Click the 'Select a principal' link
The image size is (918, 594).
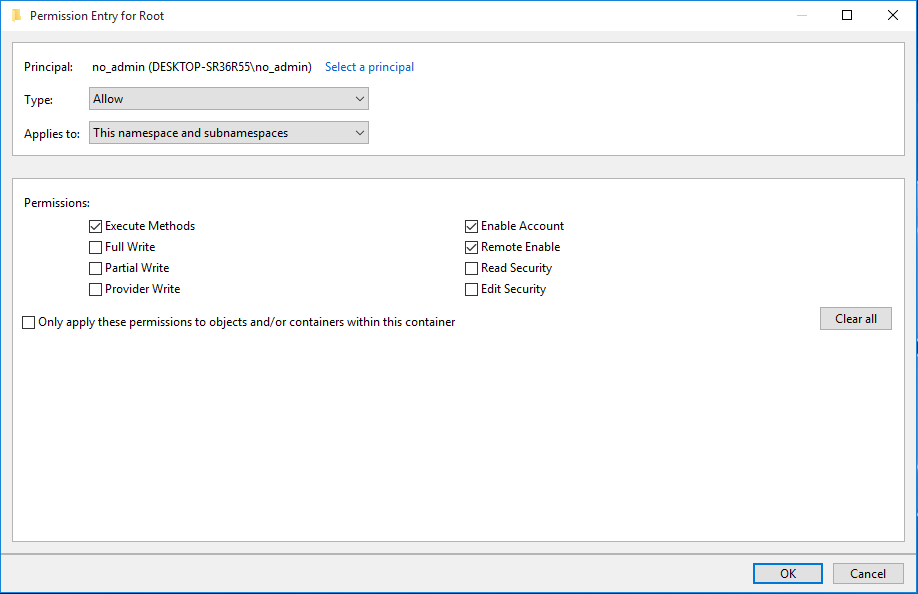coord(369,67)
